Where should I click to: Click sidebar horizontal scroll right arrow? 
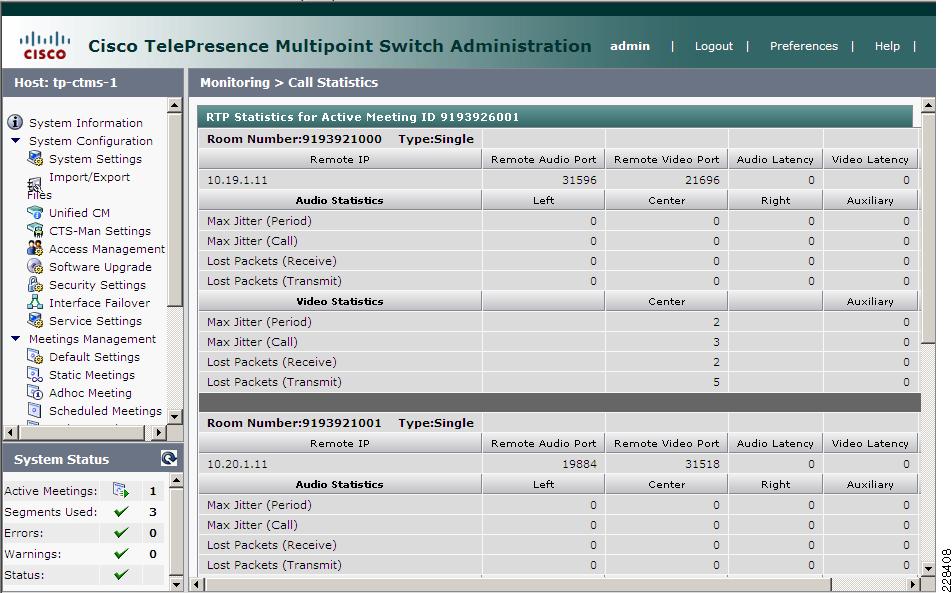[158, 432]
